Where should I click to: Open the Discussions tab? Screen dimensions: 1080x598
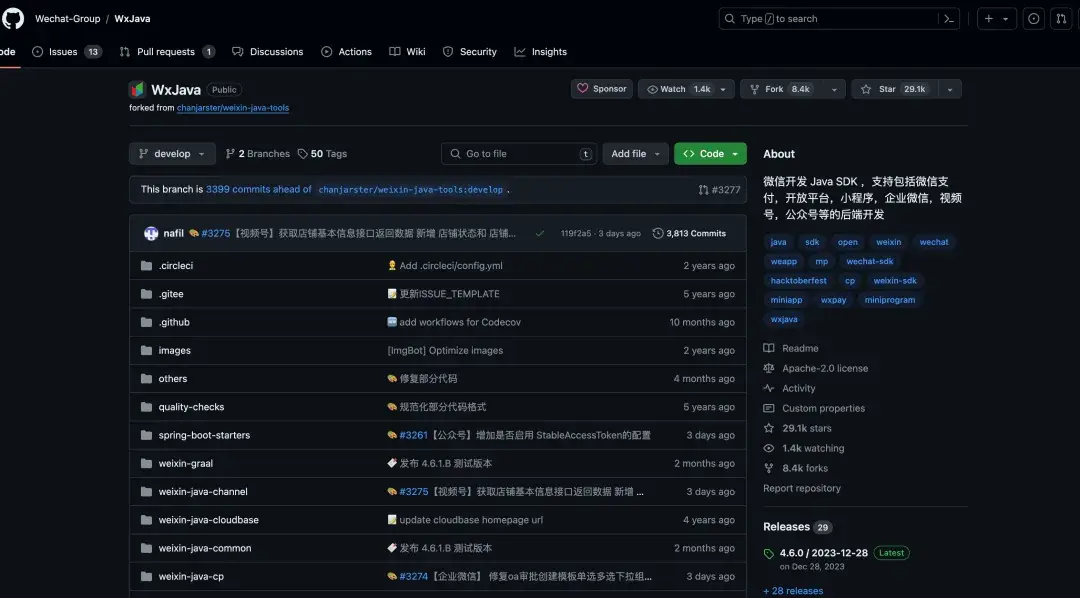[267, 51]
